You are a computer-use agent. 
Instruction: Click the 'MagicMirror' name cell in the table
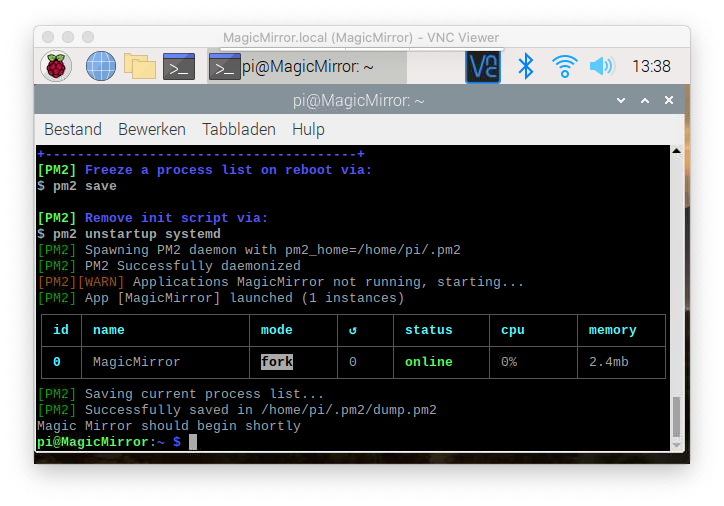click(137, 361)
